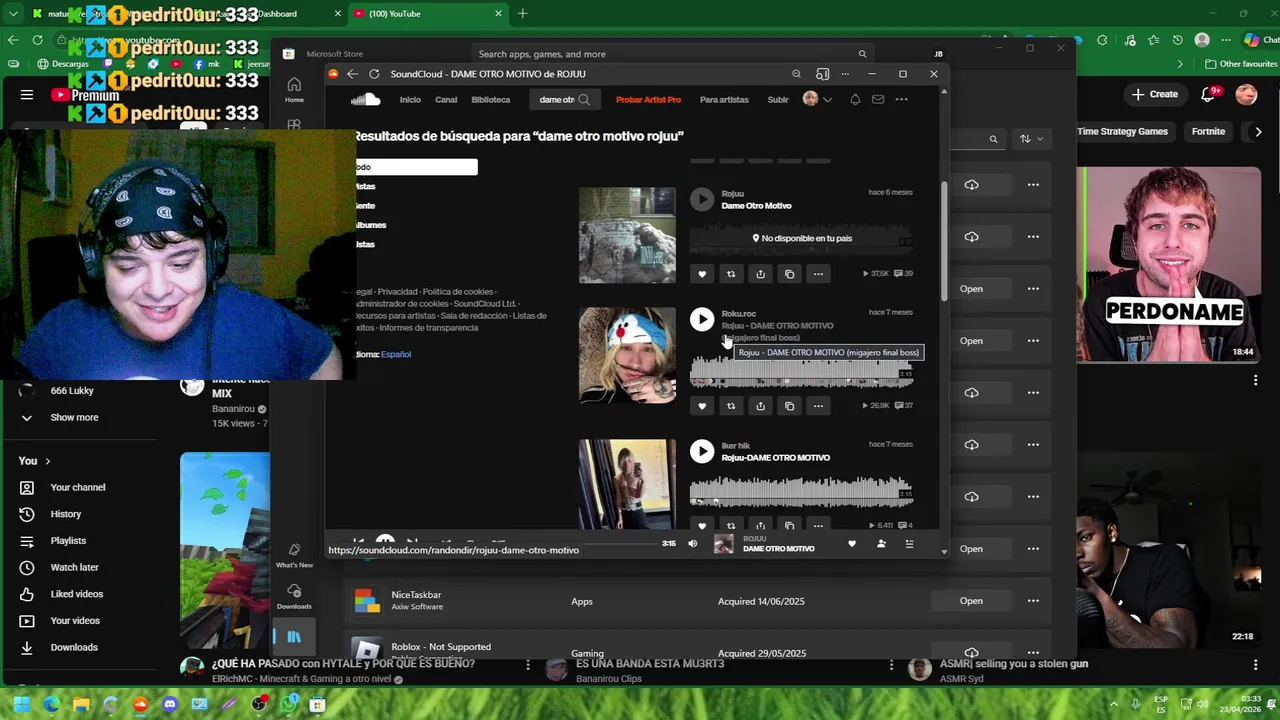This screenshot has width=1280, height=720.
Task: Open the Canal tab in SoundCloud
Action: point(446,100)
